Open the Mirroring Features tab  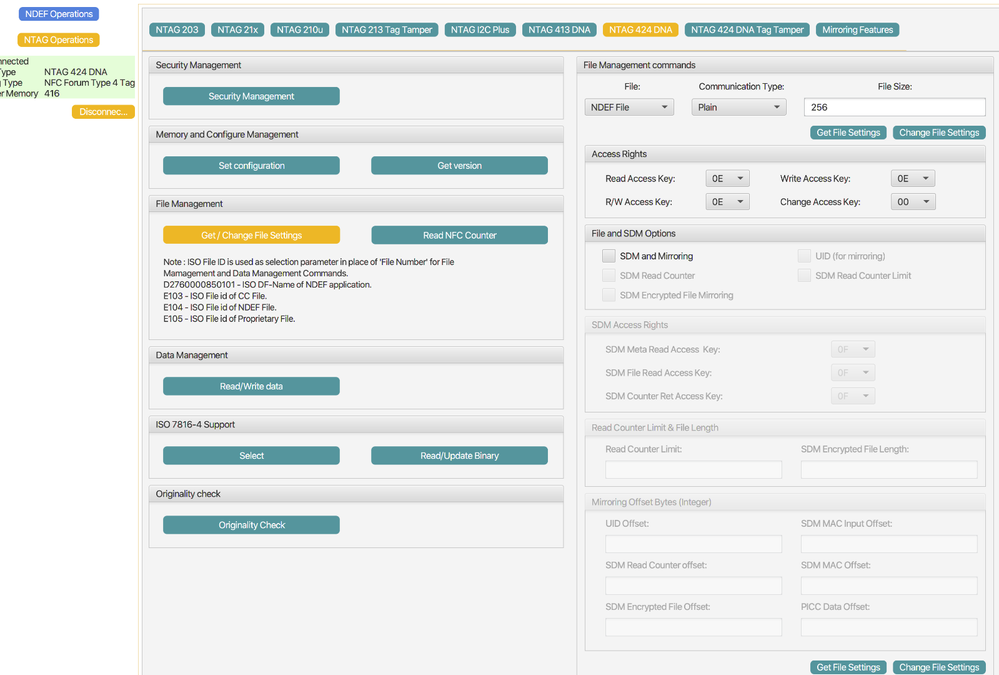coord(858,30)
